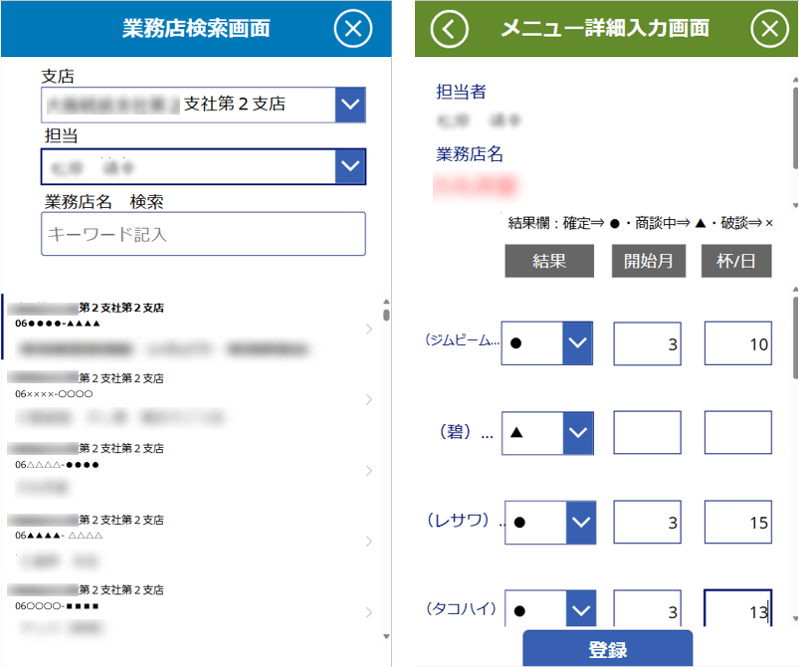This screenshot has height=667, width=799.
Task: Open the result dropdown for ジムビーム row
Action: (x=577, y=343)
